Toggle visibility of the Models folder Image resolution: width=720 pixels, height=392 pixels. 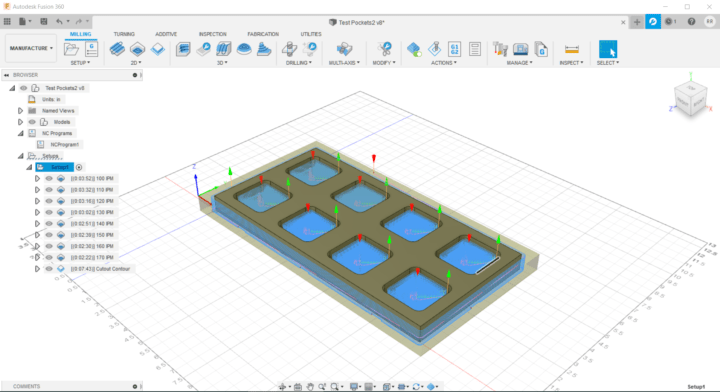click(32, 122)
